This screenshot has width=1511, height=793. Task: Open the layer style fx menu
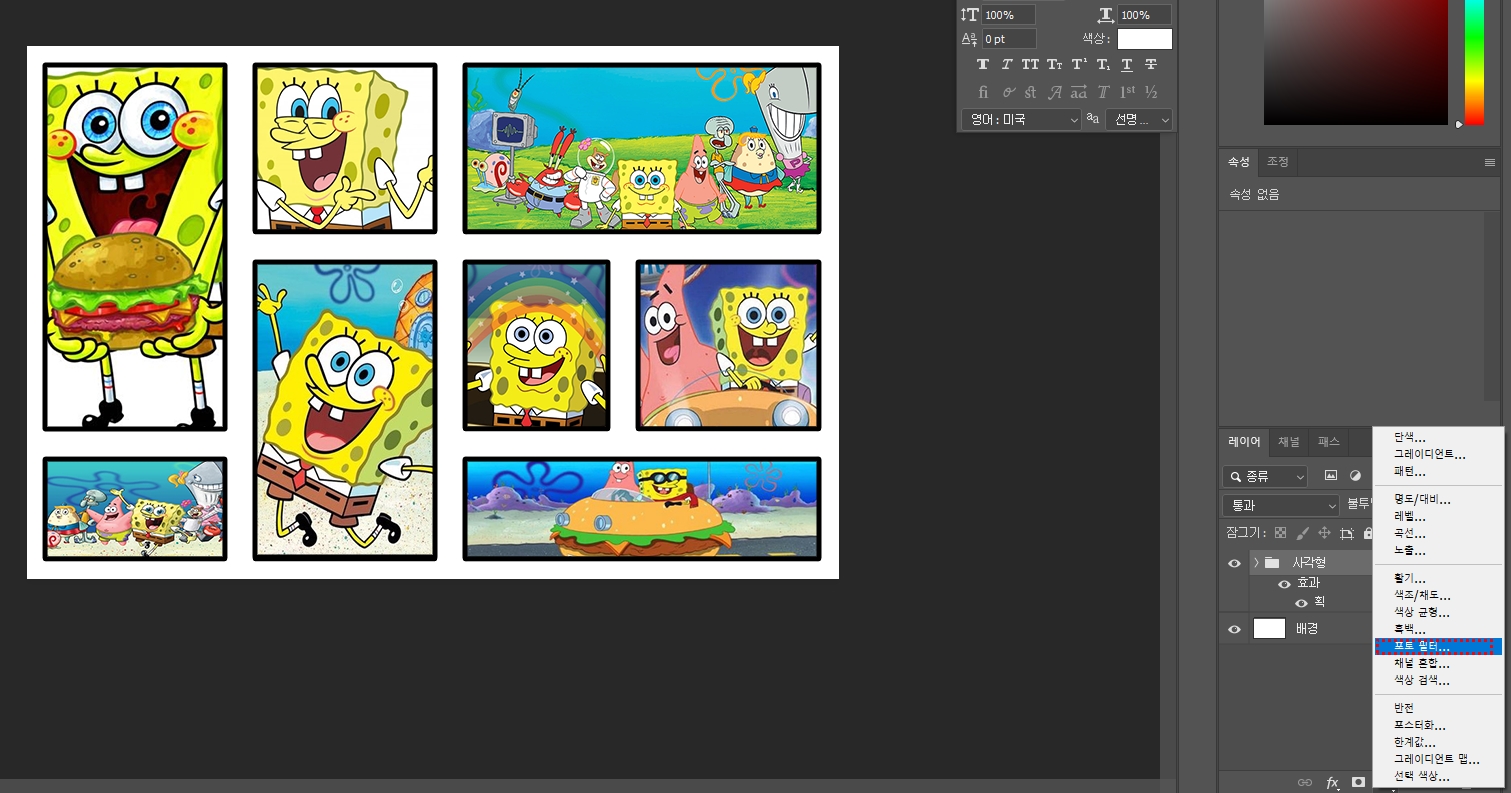(1332, 782)
